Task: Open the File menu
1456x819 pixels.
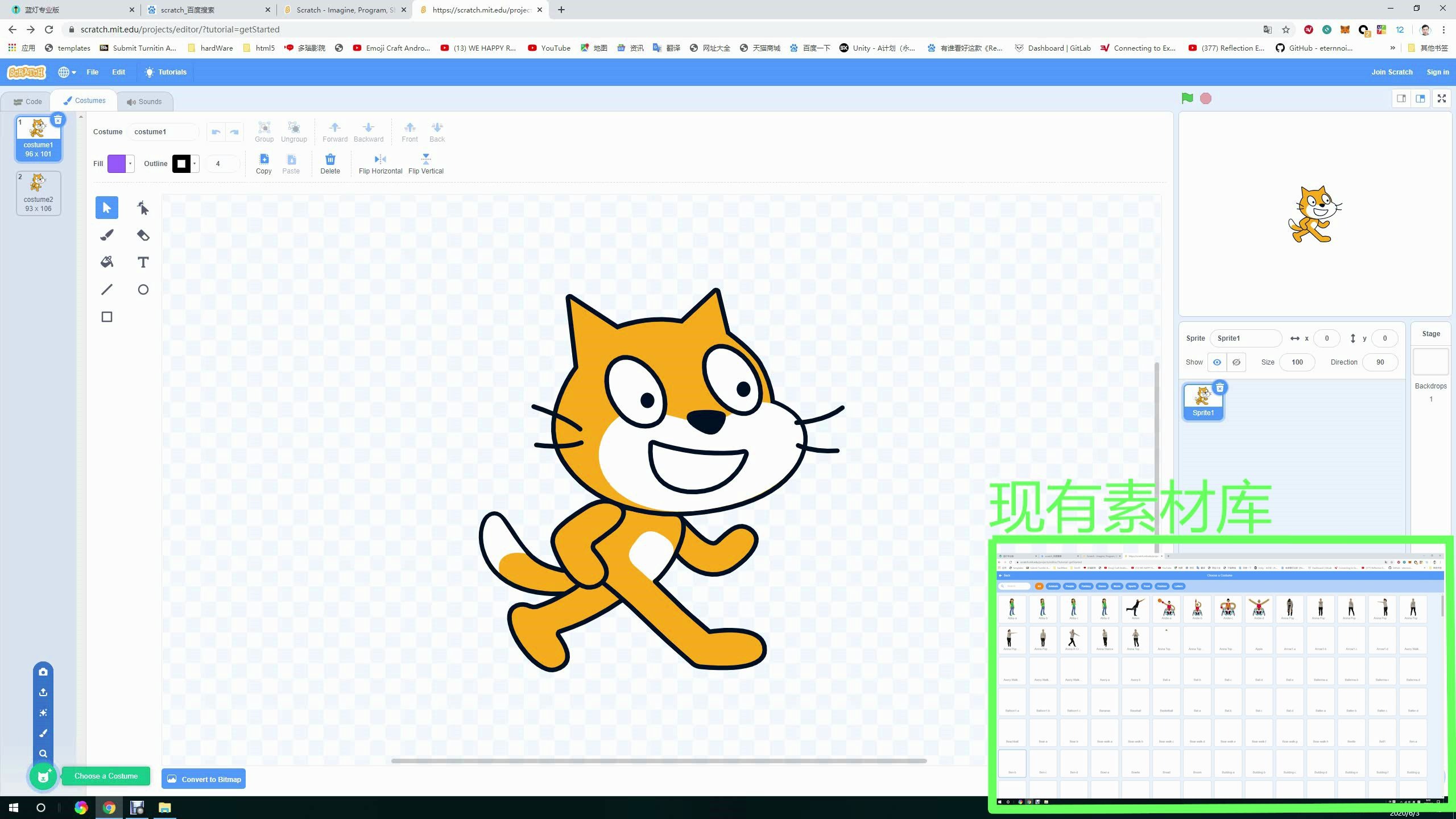Action: click(x=93, y=72)
